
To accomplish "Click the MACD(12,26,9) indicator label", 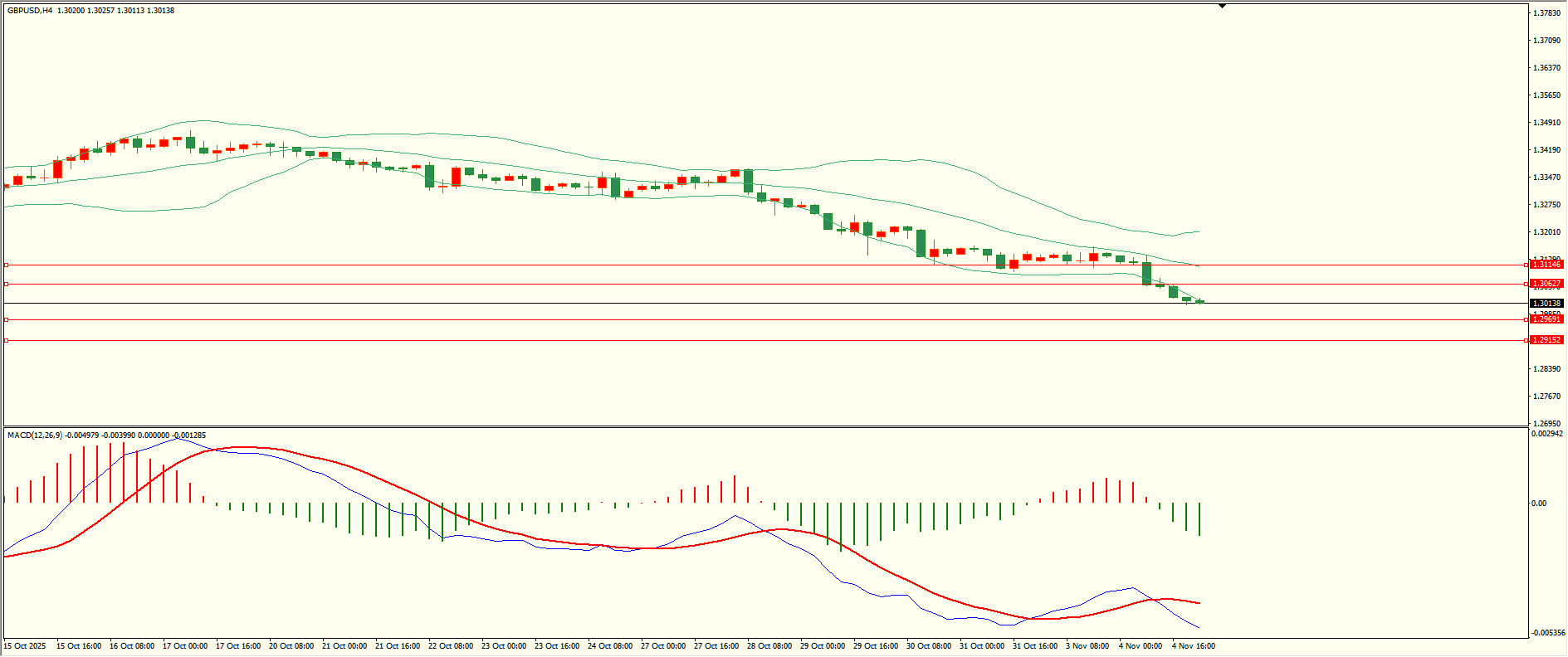I will tap(34, 436).
